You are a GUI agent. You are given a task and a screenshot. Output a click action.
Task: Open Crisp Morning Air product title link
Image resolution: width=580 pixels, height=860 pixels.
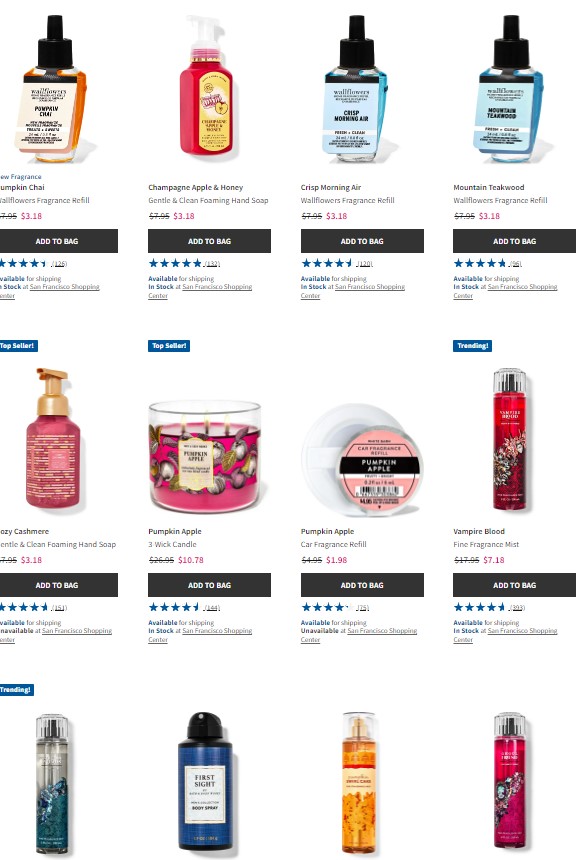(x=331, y=188)
